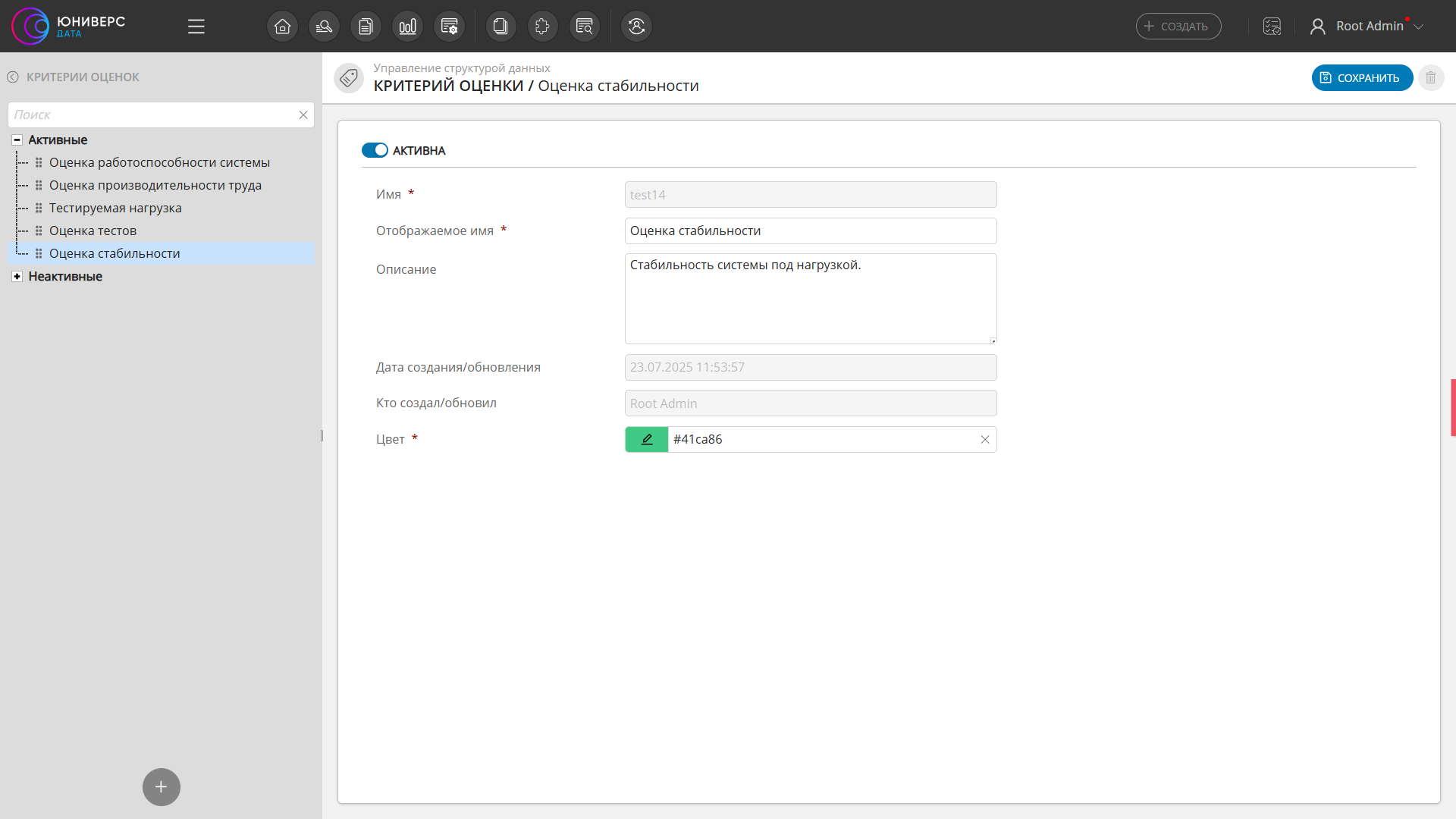The height and width of the screenshot is (819, 1456).
Task: Collapse the Активные tree group
Action: [x=17, y=140]
